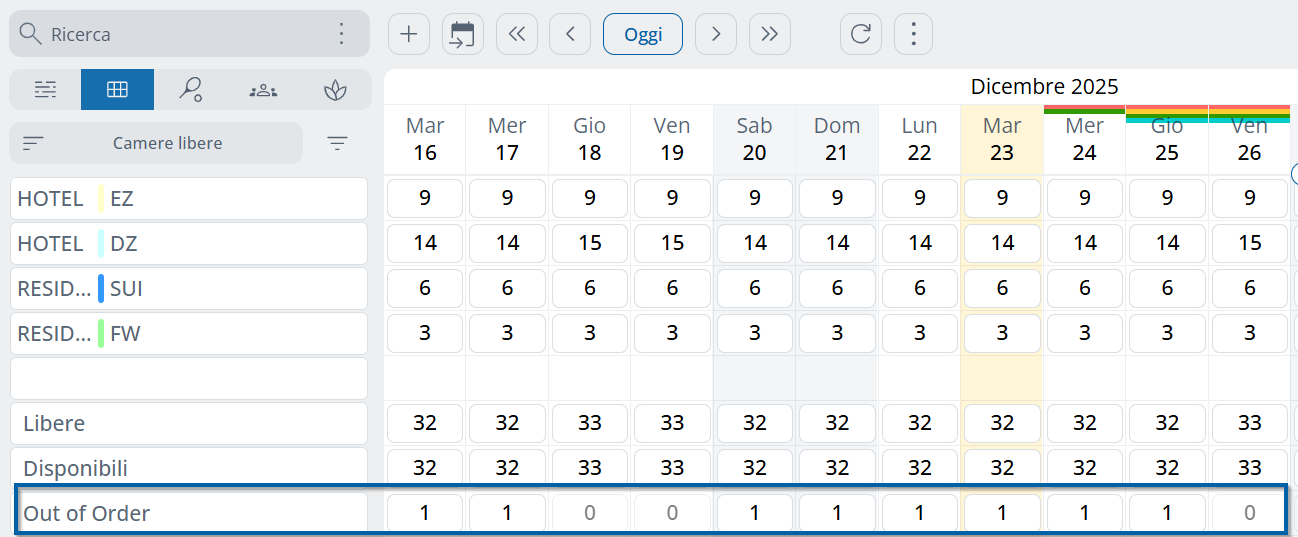Jump to today with the Oggi button
The height and width of the screenshot is (537, 1298).
click(643, 34)
